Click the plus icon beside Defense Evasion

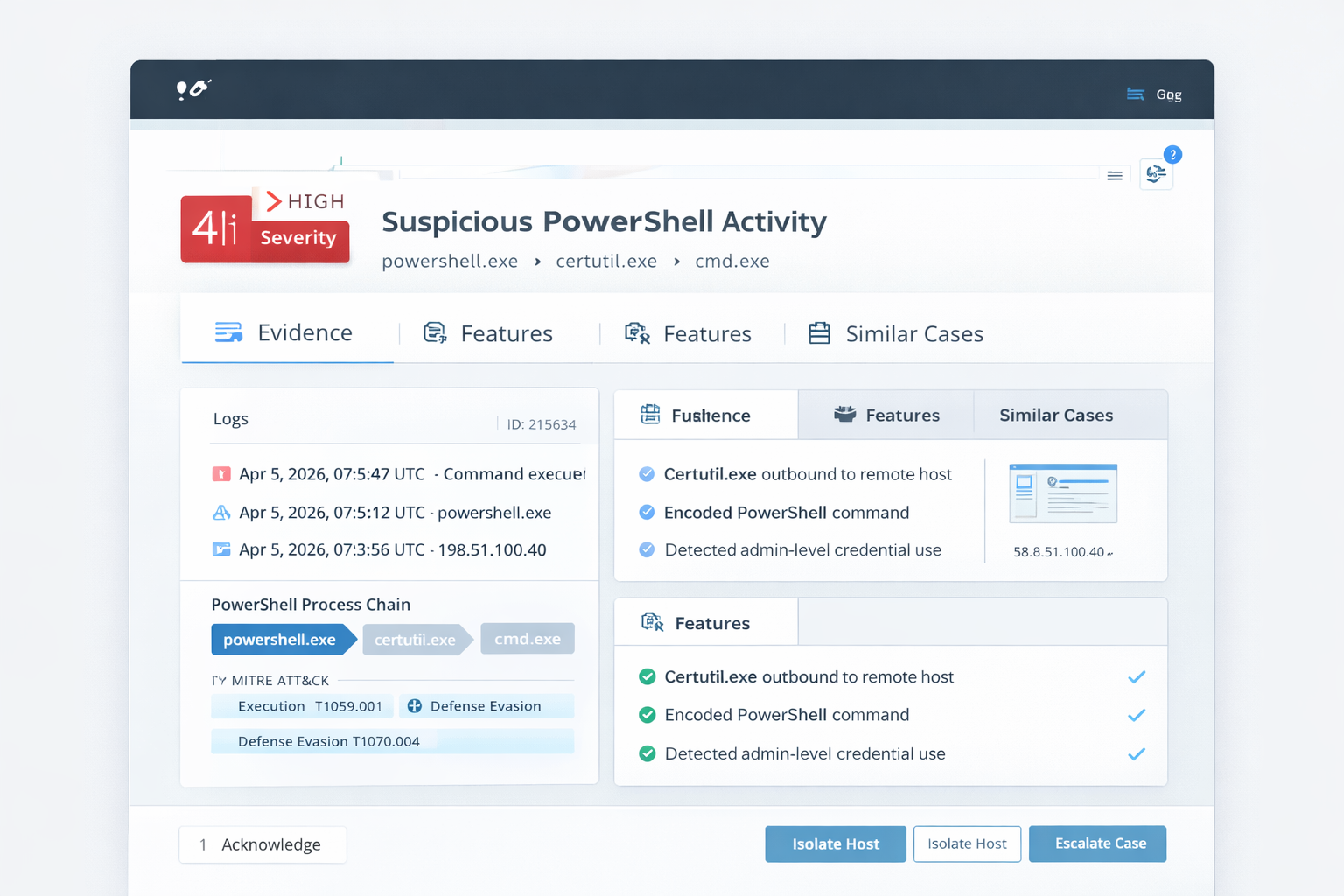(415, 706)
